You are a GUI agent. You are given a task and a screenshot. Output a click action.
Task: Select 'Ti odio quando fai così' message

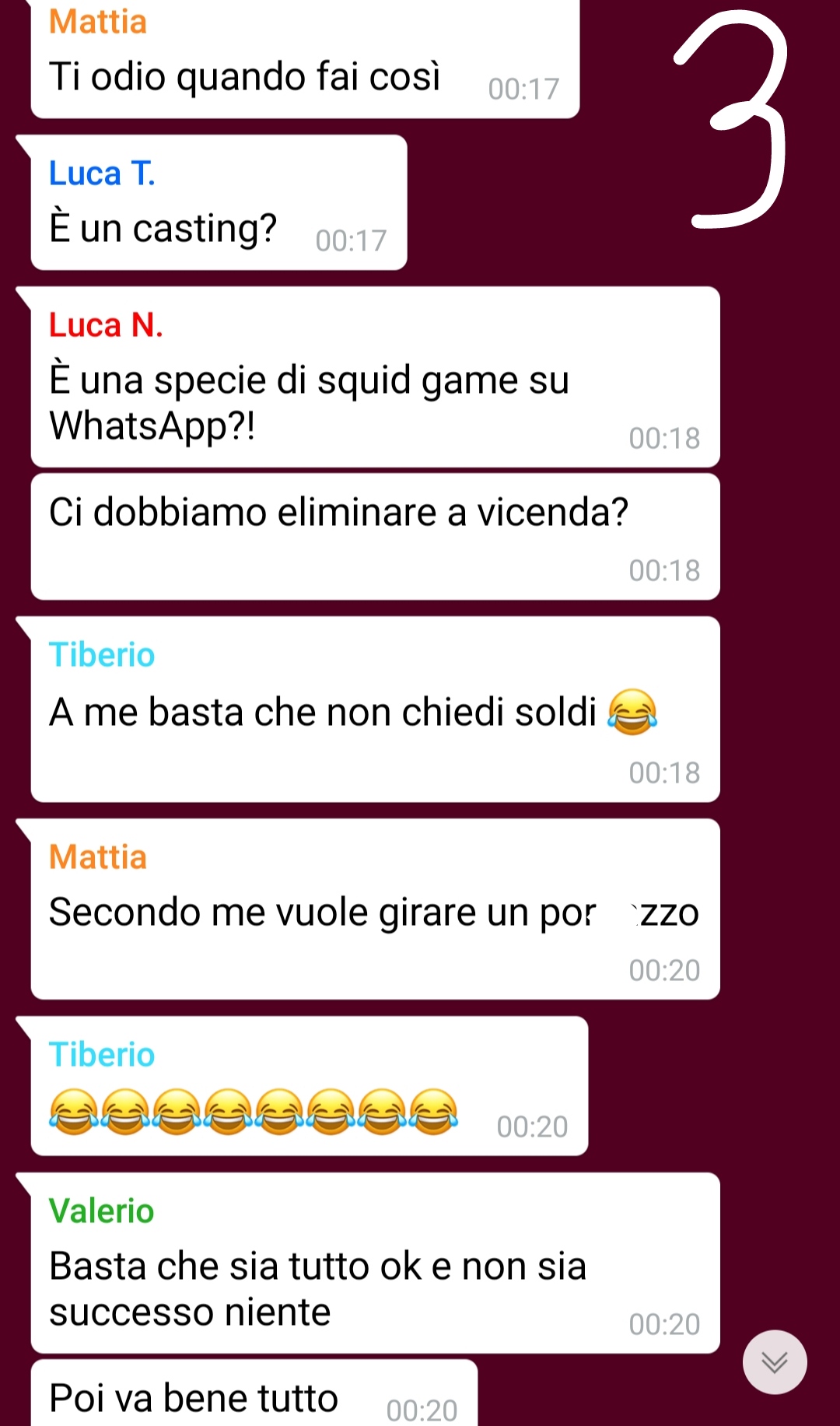point(305,59)
